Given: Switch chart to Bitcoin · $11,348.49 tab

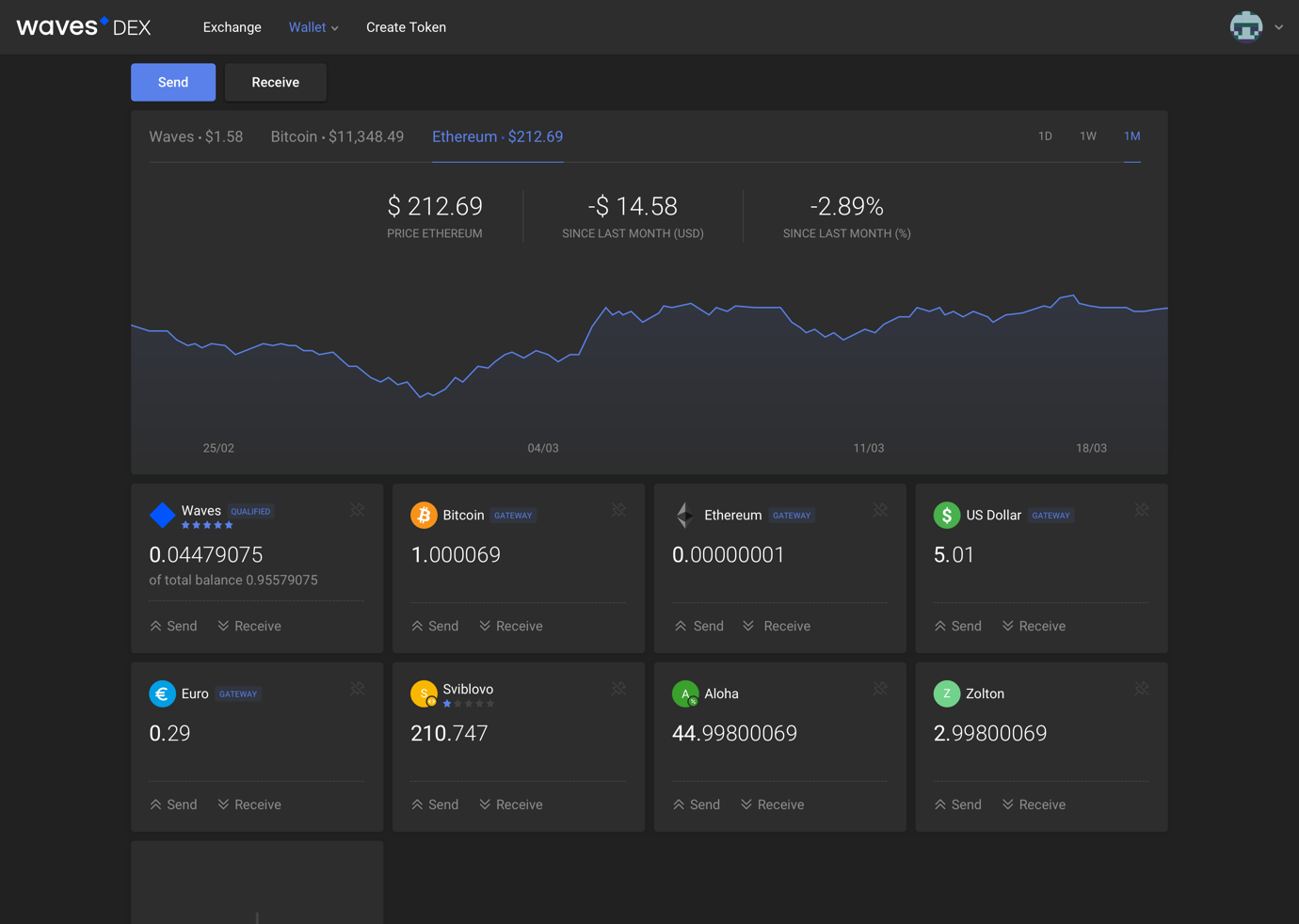Looking at the screenshot, I should point(337,136).
